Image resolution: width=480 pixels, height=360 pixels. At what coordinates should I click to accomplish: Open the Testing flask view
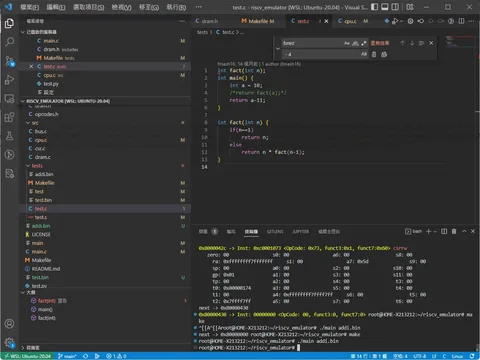coord(9,136)
